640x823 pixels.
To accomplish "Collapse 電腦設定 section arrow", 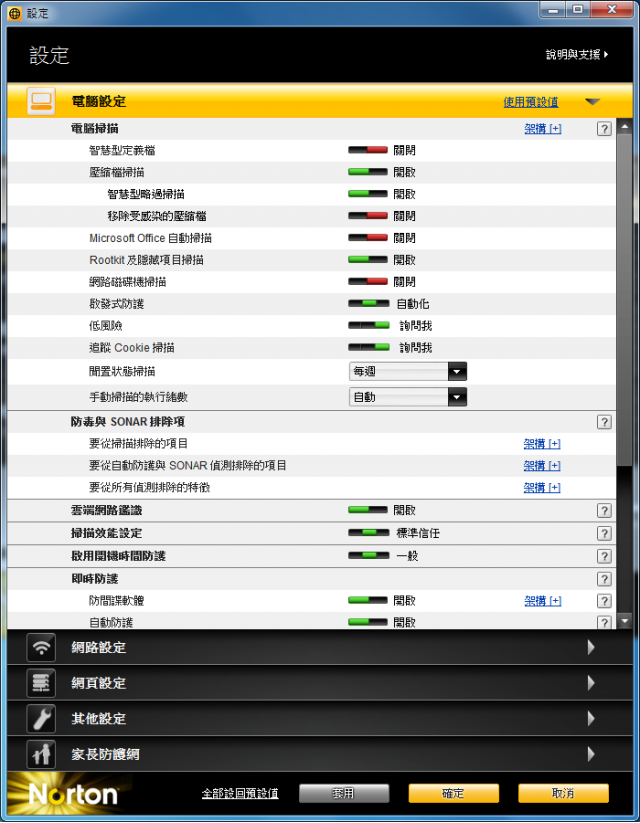I will pyautogui.click(x=592, y=102).
